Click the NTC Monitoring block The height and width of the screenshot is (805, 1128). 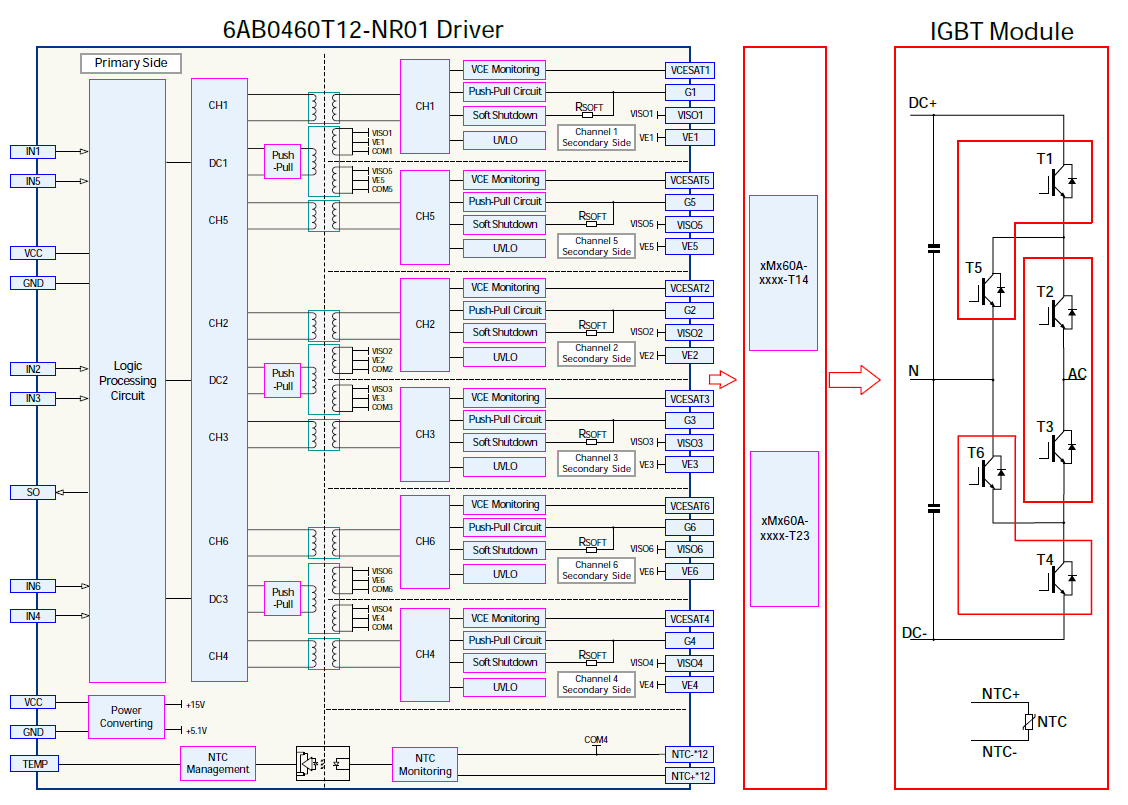click(x=425, y=765)
